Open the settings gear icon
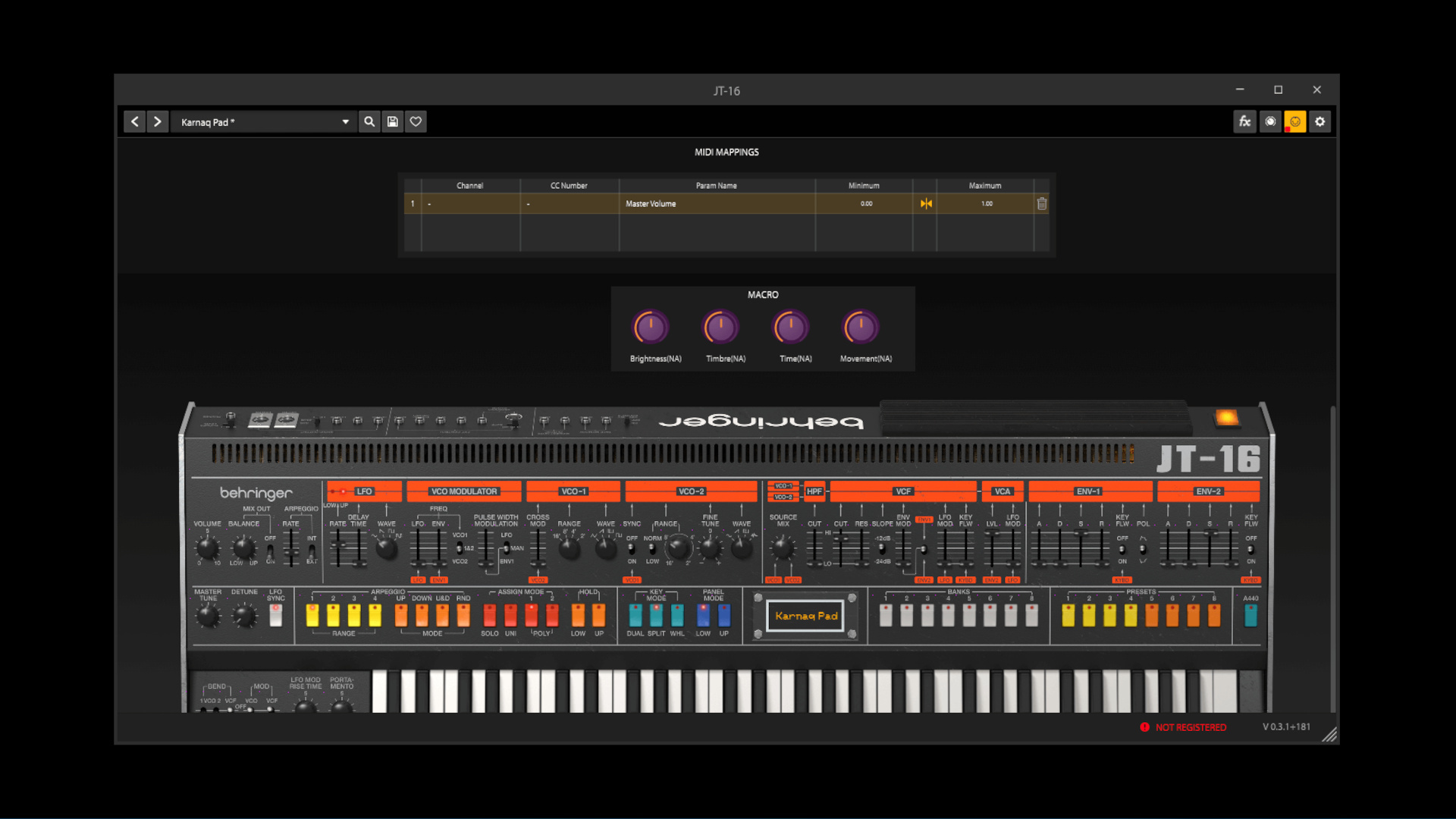The height and width of the screenshot is (819, 1456). point(1320,121)
